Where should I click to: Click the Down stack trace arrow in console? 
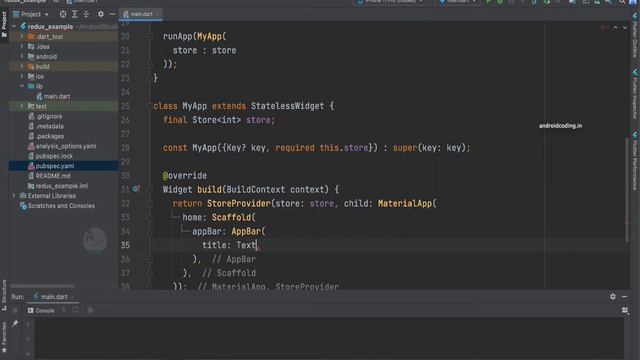tap(28, 338)
